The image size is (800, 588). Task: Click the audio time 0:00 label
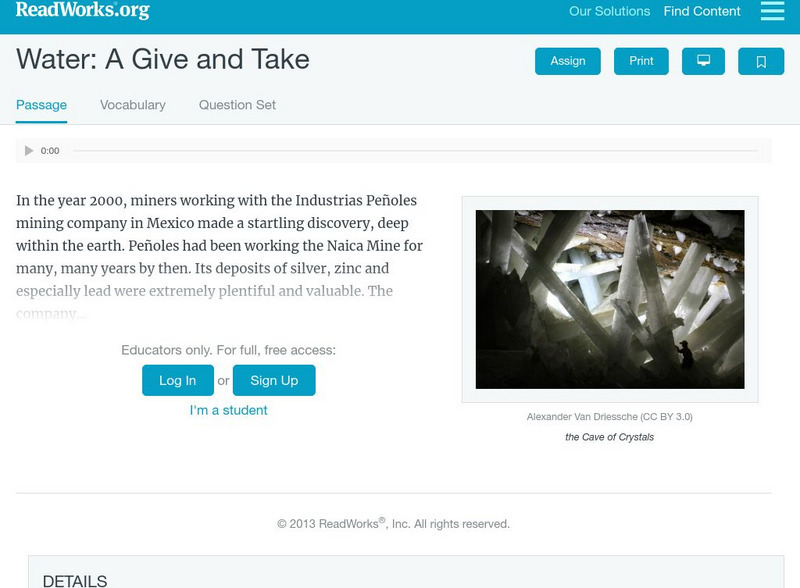(x=50, y=151)
